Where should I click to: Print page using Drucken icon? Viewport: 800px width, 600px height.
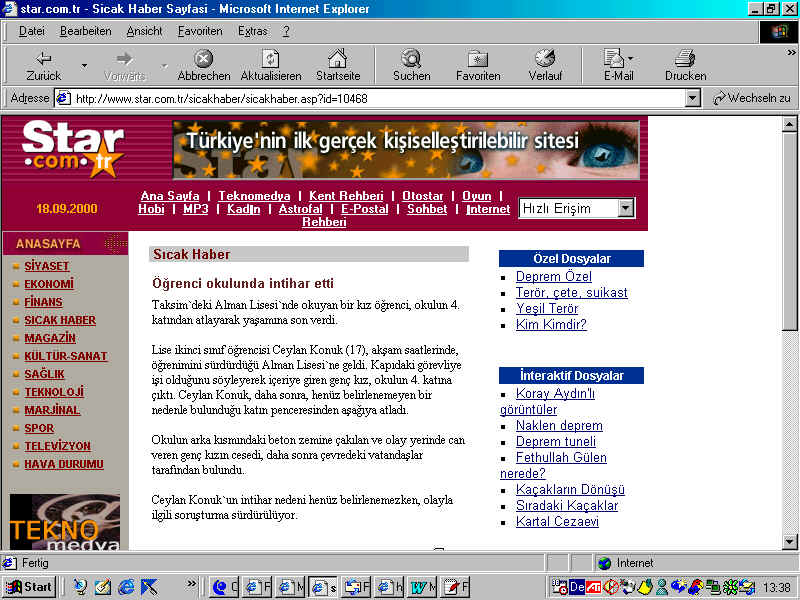pos(685,59)
